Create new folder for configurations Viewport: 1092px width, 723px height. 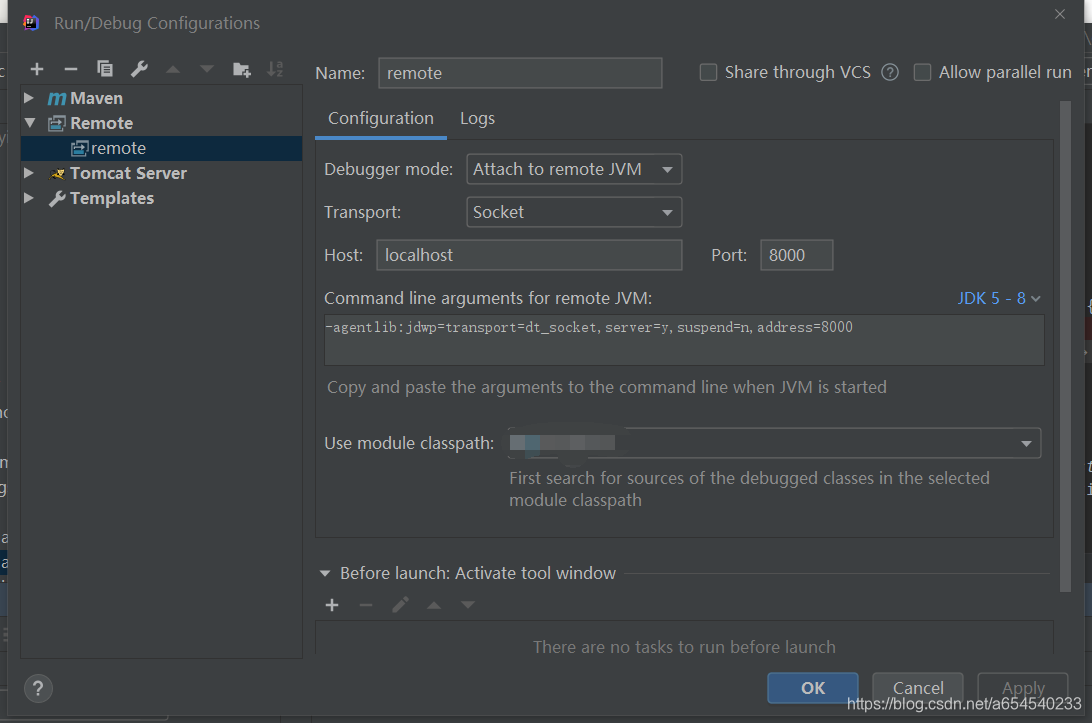242,69
